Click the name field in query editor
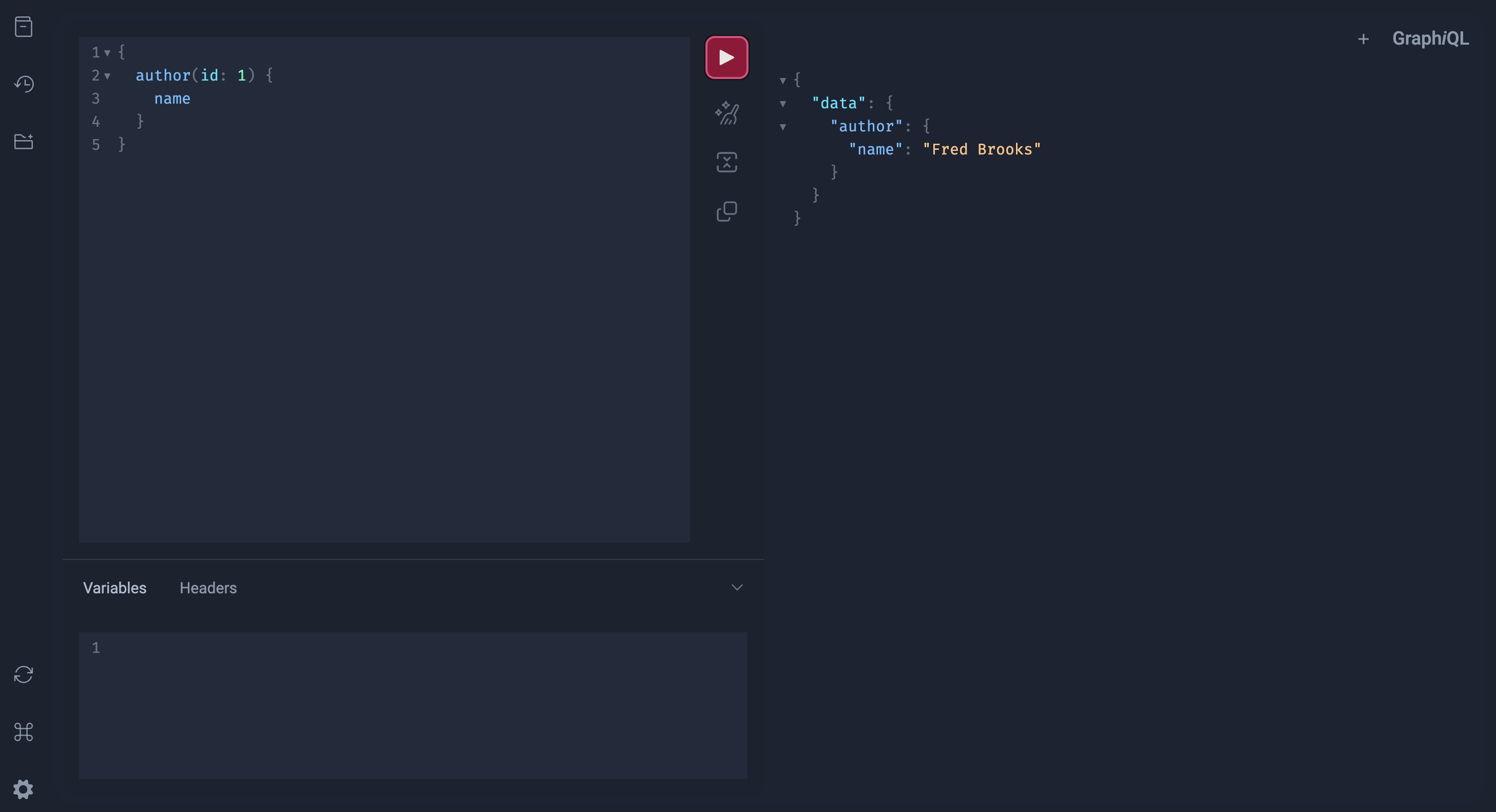Screen dimensions: 1496x812 coord(172,99)
